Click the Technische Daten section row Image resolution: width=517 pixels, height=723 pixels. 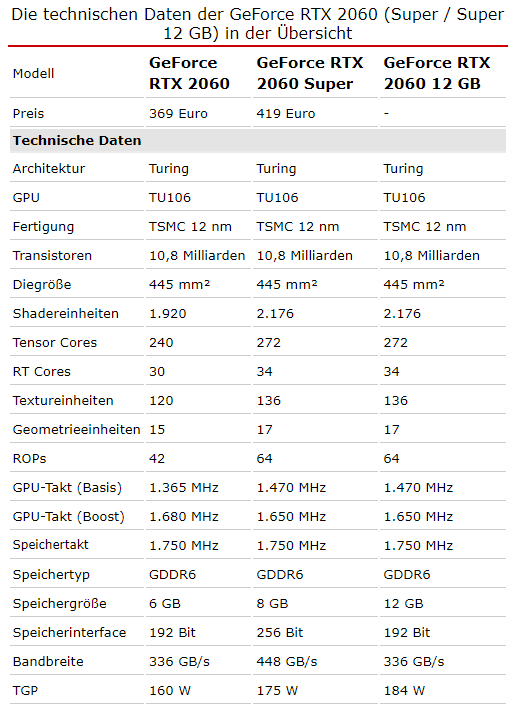pos(258,141)
